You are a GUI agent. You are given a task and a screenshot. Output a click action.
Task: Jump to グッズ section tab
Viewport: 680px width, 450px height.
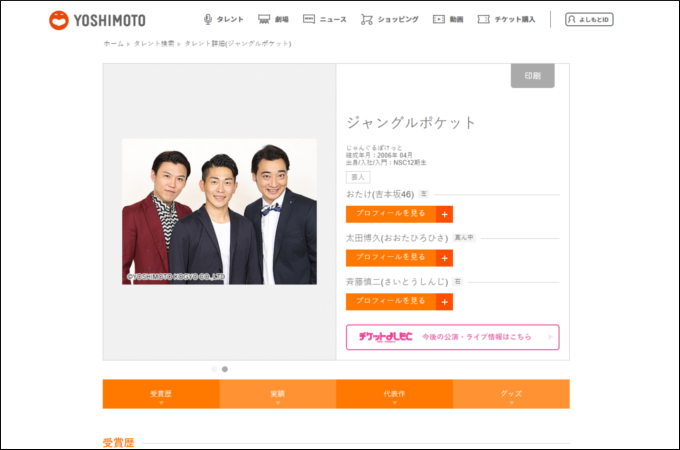point(511,394)
